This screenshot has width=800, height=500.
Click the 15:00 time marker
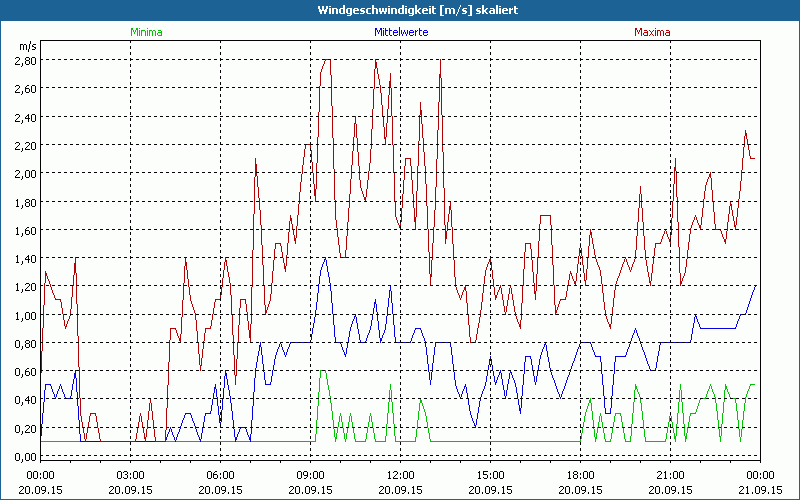point(490,475)
